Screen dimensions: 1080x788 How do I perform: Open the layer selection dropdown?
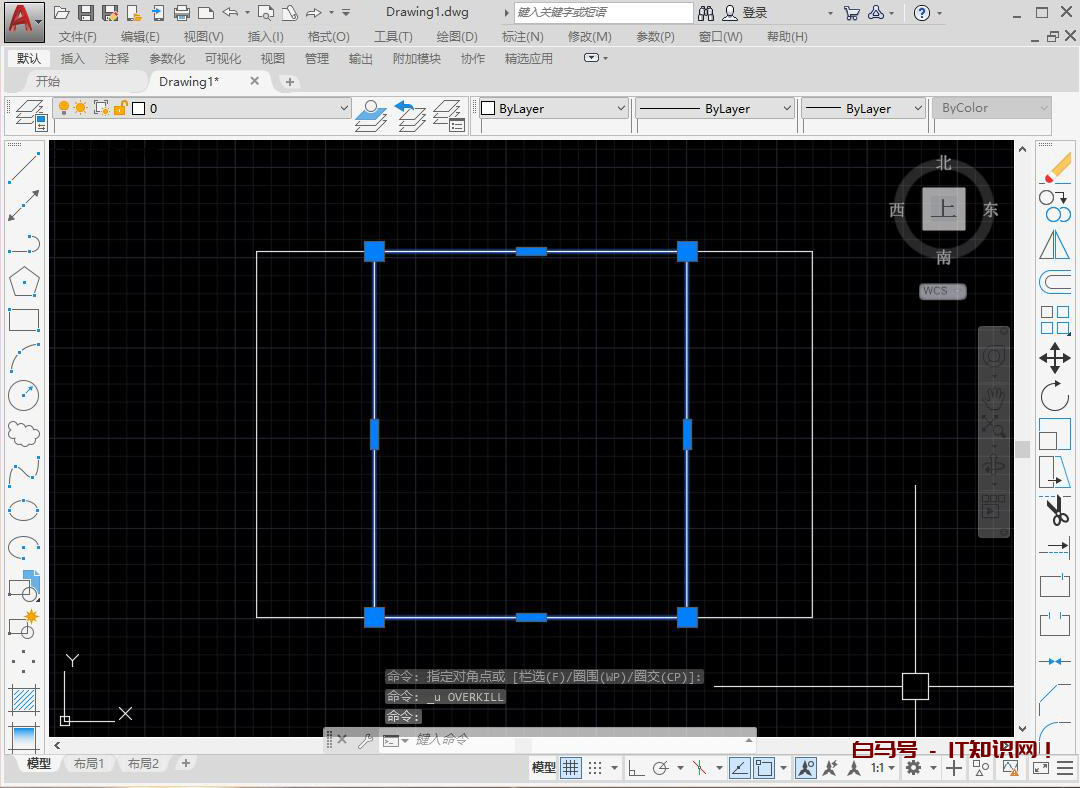click(x=345, y=107)
